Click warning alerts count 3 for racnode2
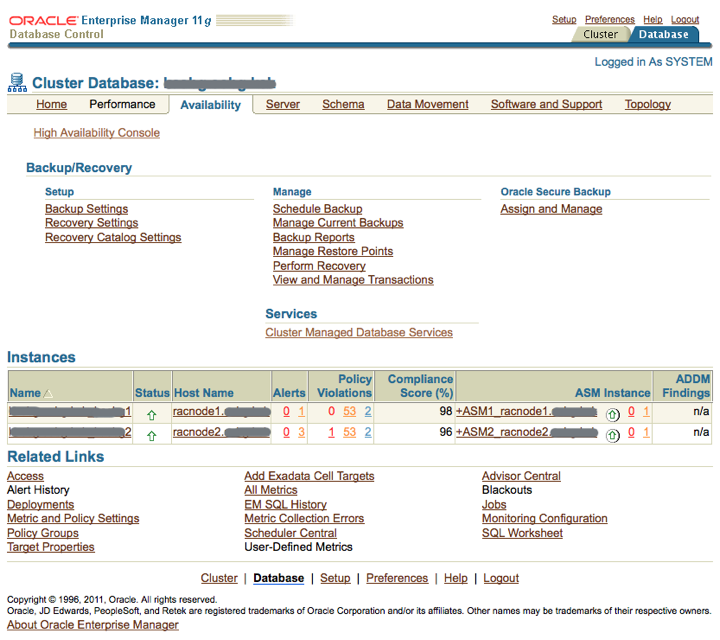The image size is (720, 640). [x=301, y=432]
